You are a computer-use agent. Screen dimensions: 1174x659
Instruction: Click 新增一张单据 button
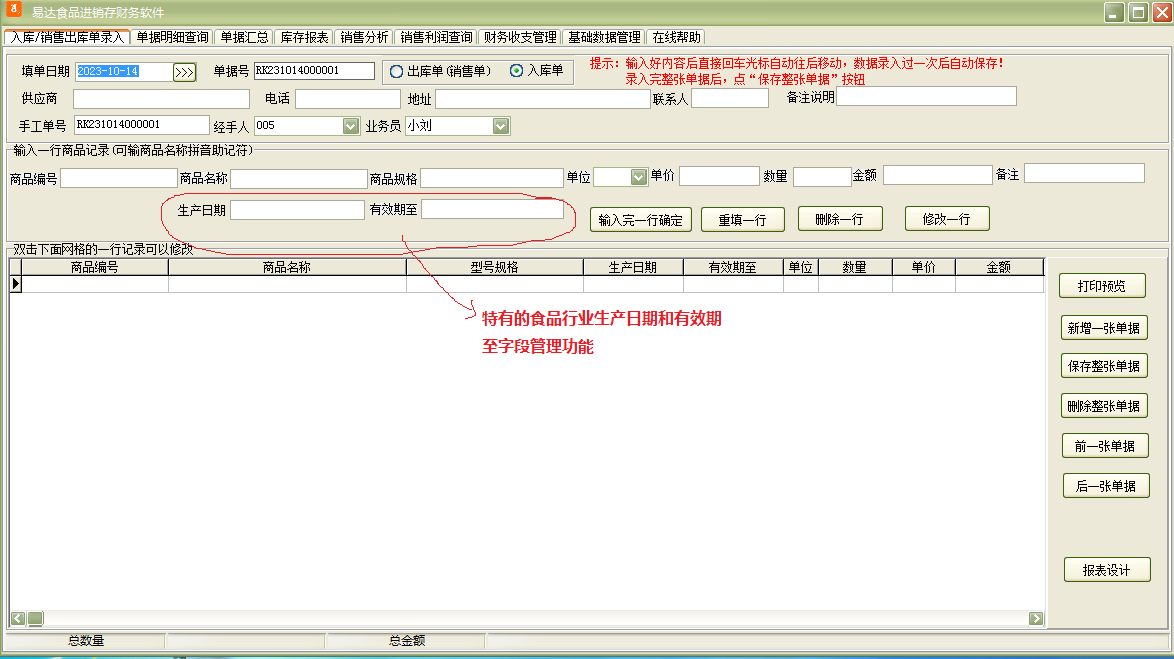pos(1104,328)
